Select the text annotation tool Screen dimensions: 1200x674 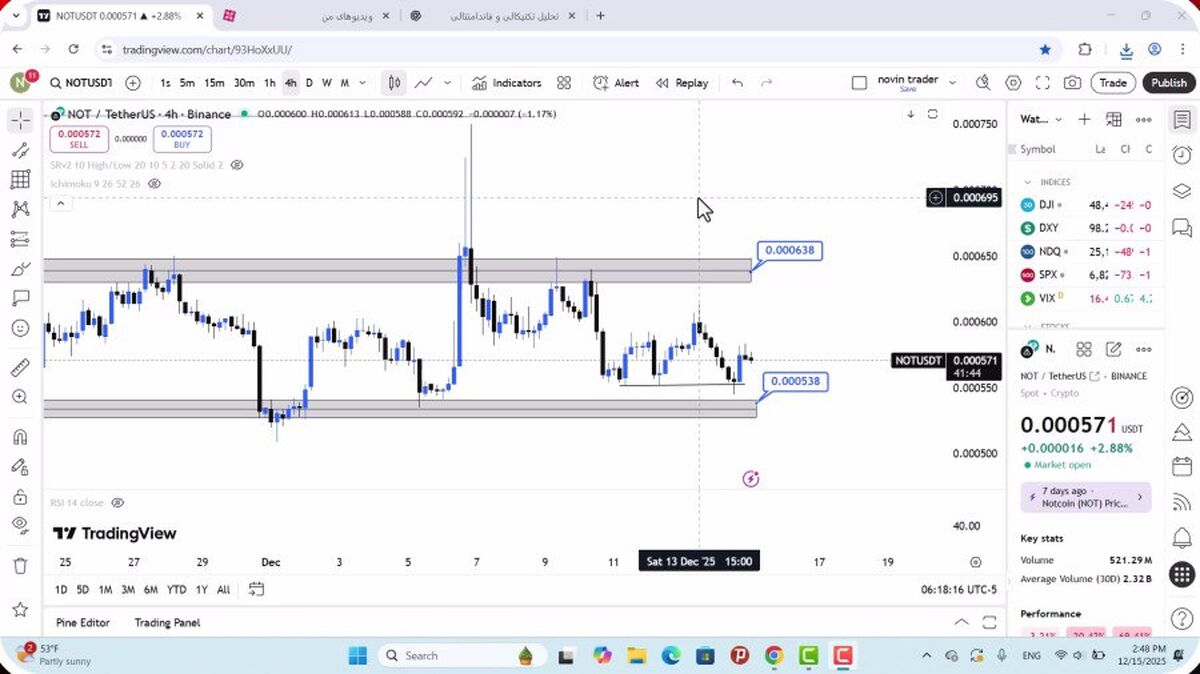[20, 298]
